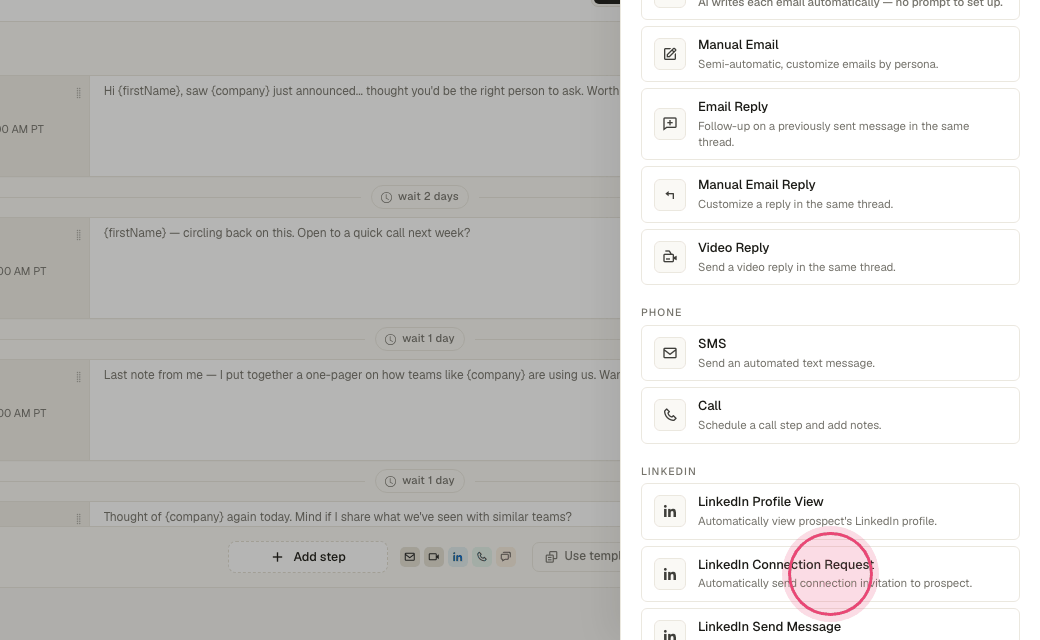Click the 'Thought of {company} again today' message

338,517
